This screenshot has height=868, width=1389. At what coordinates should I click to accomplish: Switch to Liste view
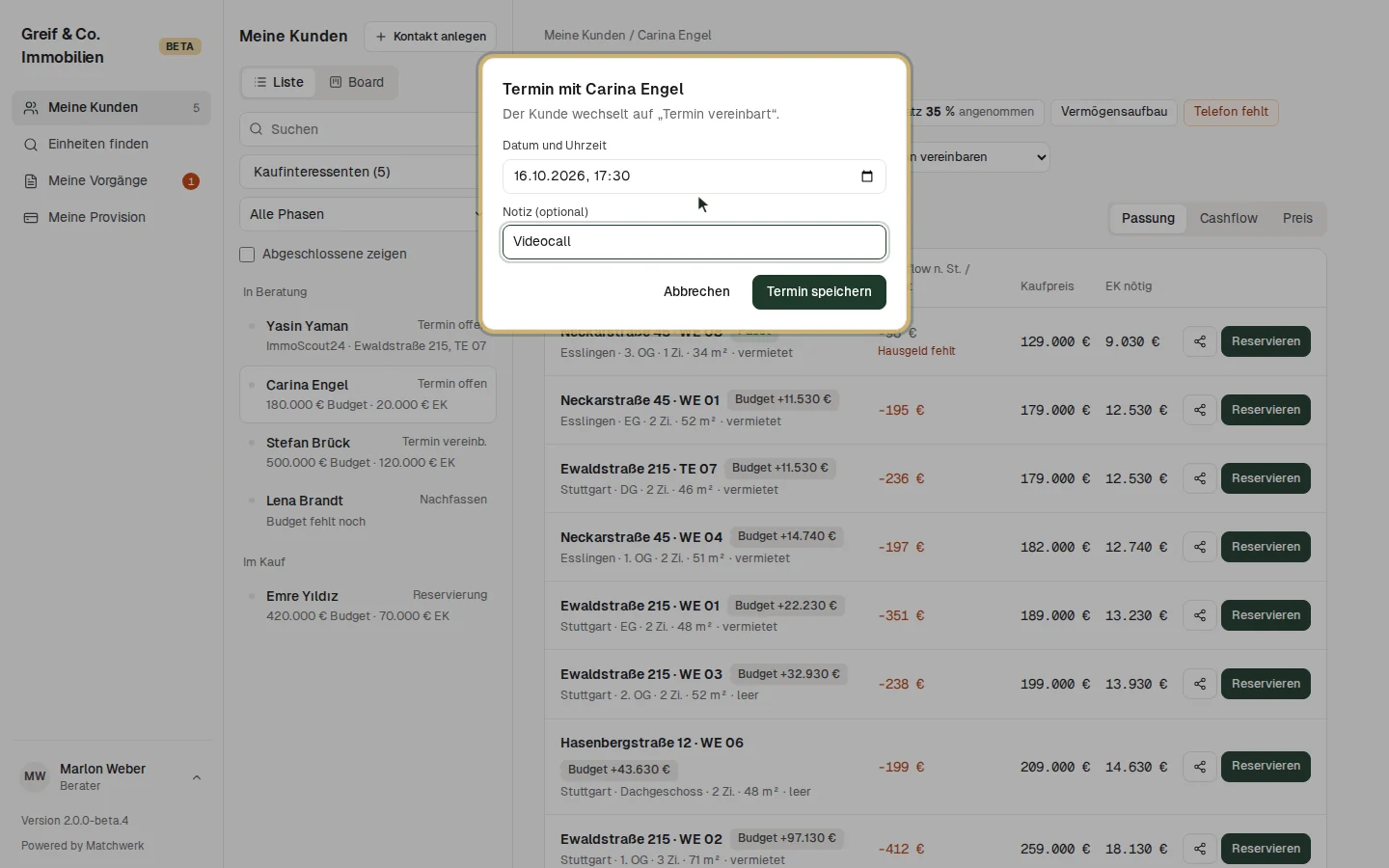(x=279, y=83)
